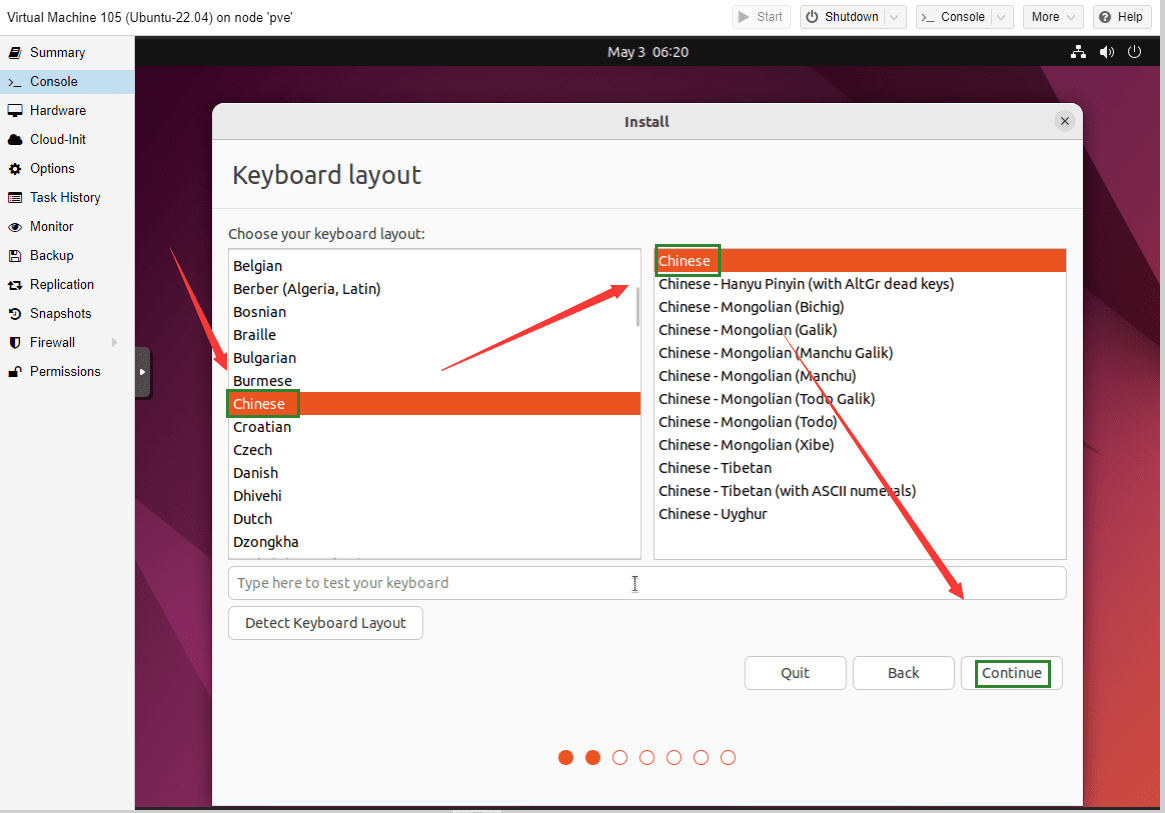The height and width of the screenshot is (813, 1165).
Task: Select Croatian keyboard layout
Action: click(434, 427)
